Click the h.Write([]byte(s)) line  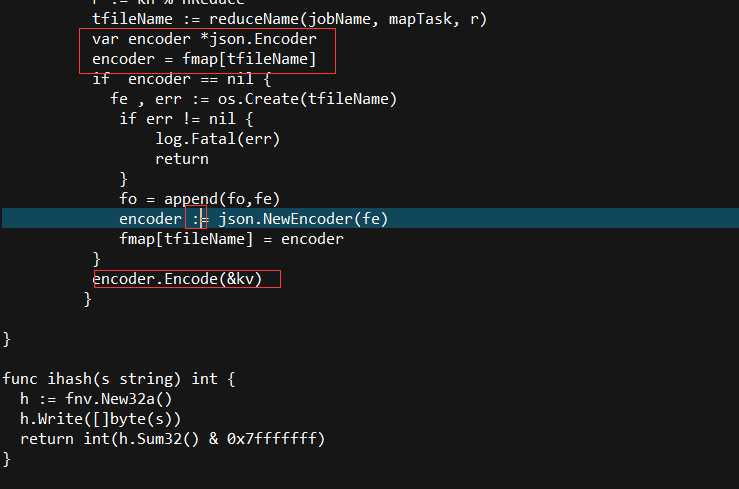click(100, 419)
